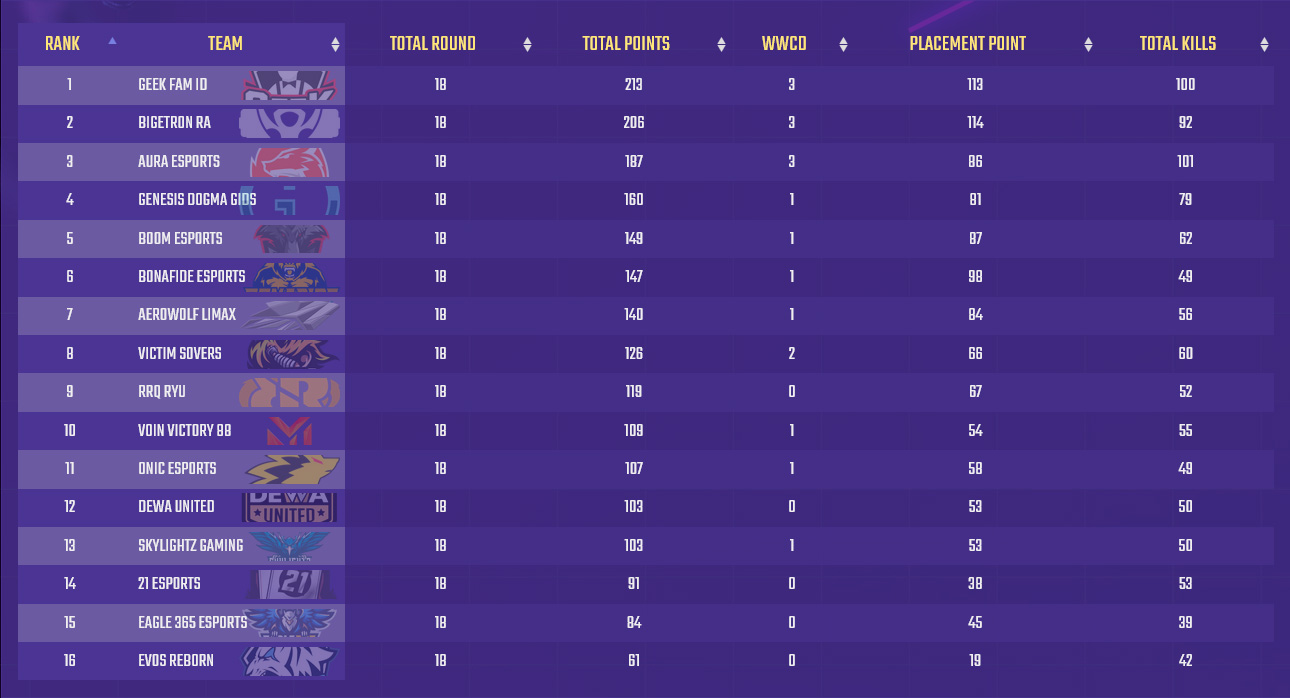
Task: Select the Genesis Dogma GIDS team name
Action: pyautogui.click(x=197, y=200)
